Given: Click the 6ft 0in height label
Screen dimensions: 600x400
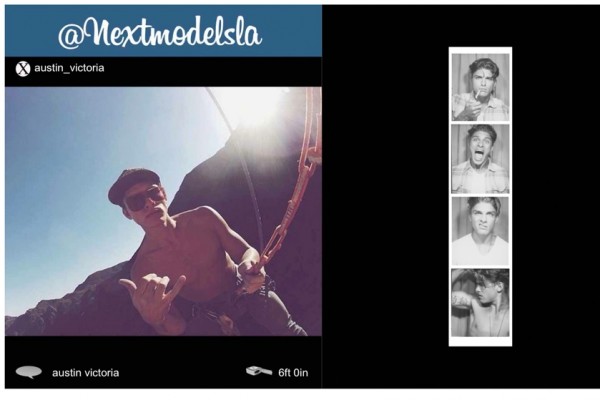Looking at the screenshot, I should tap(293, 373).
